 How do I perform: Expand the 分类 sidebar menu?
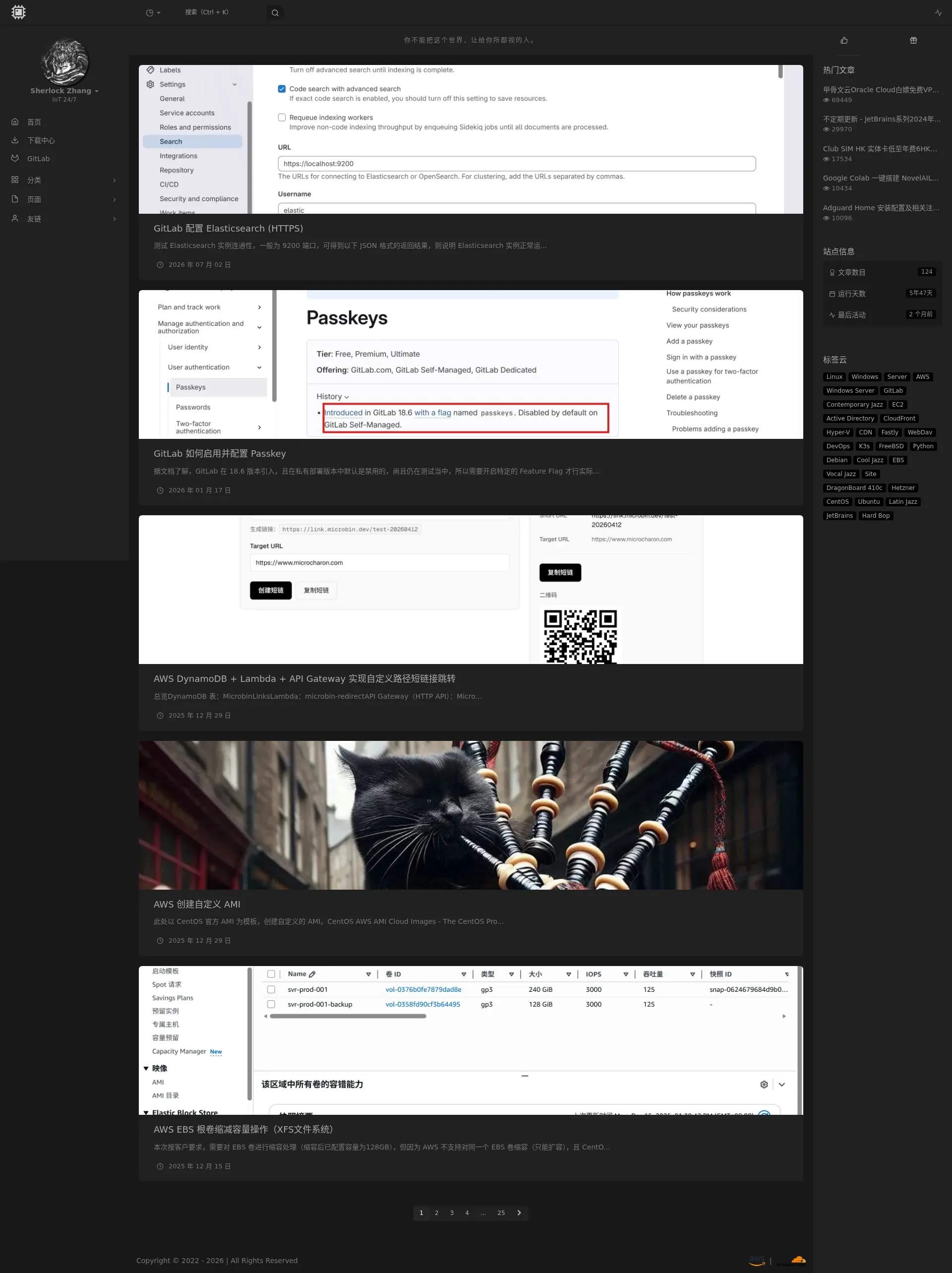tap(64, 180)
